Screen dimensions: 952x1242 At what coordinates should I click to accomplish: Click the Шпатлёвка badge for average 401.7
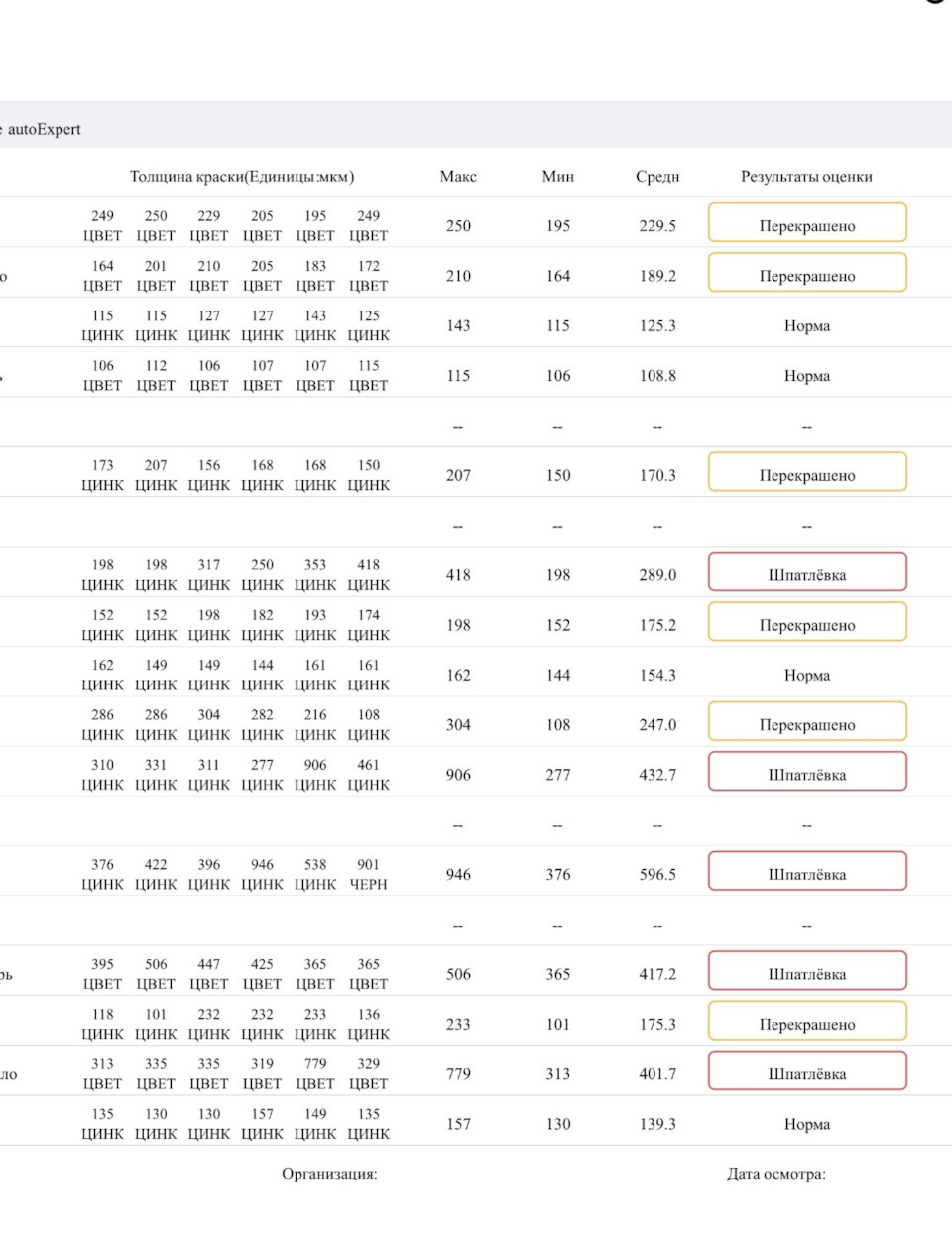[807, 1072]
